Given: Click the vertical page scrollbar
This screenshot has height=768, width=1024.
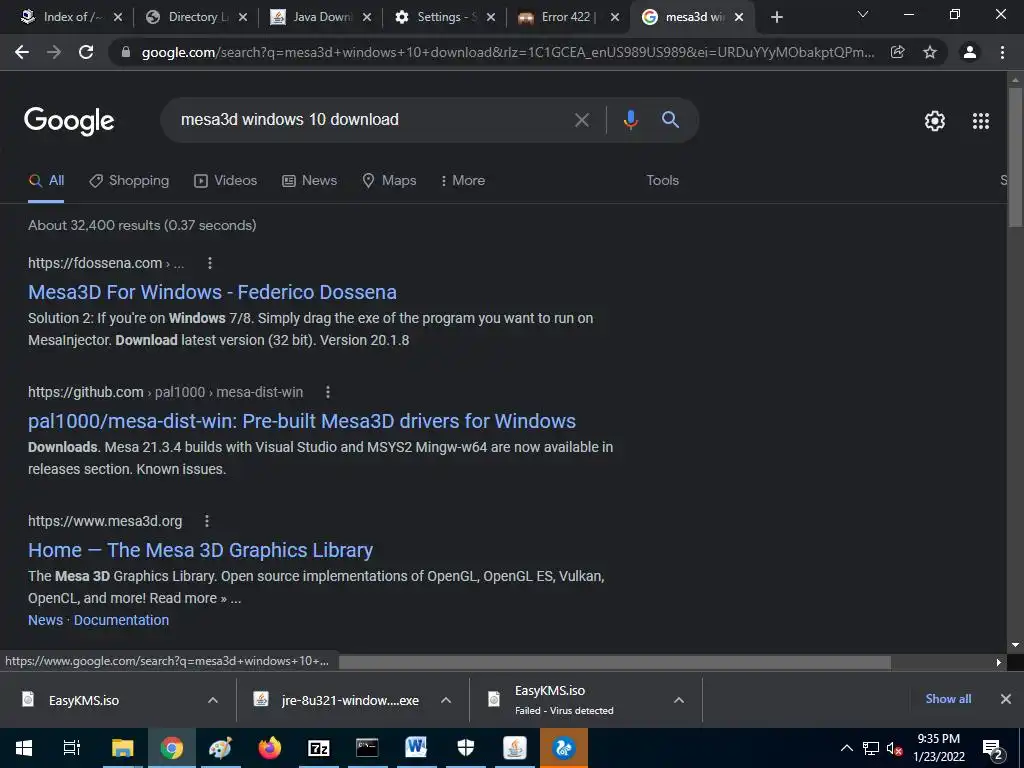Looking at the screenshot, I should 1015,157.
